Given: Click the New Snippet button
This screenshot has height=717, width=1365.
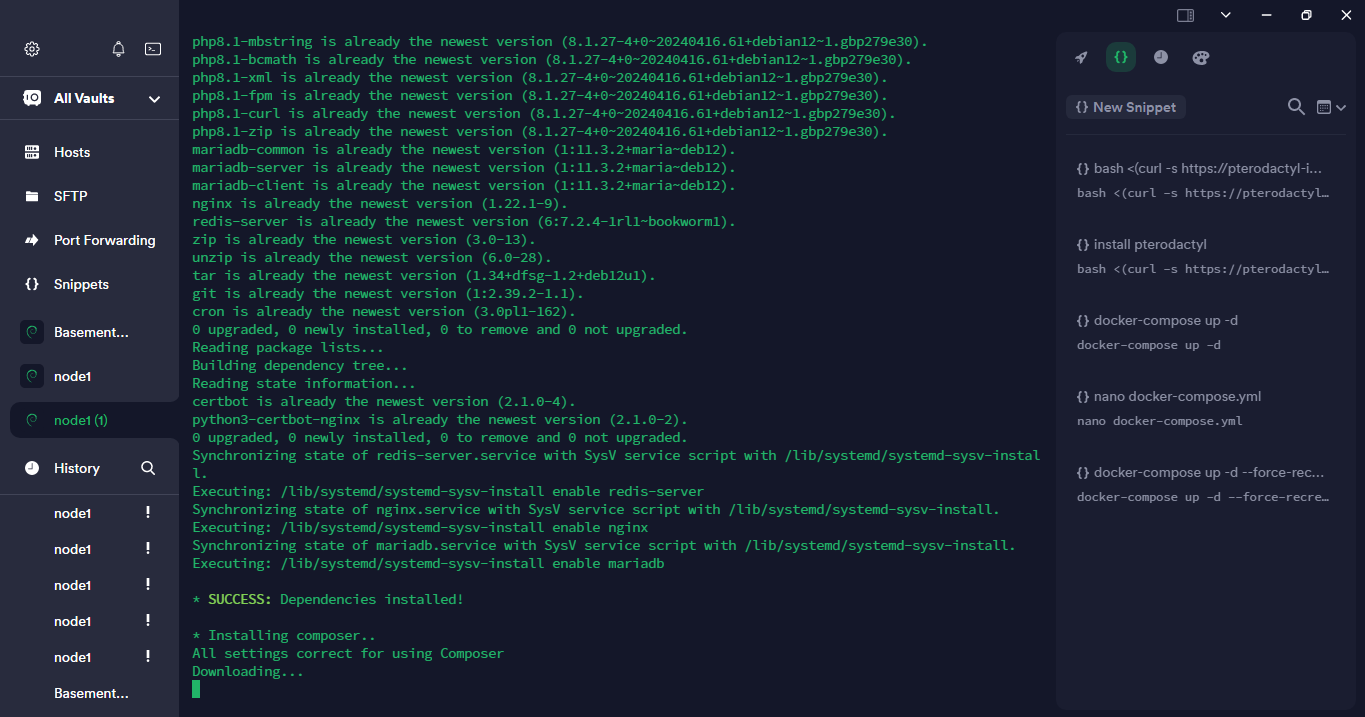Looking at the screenshot, I should (1125, 106).
